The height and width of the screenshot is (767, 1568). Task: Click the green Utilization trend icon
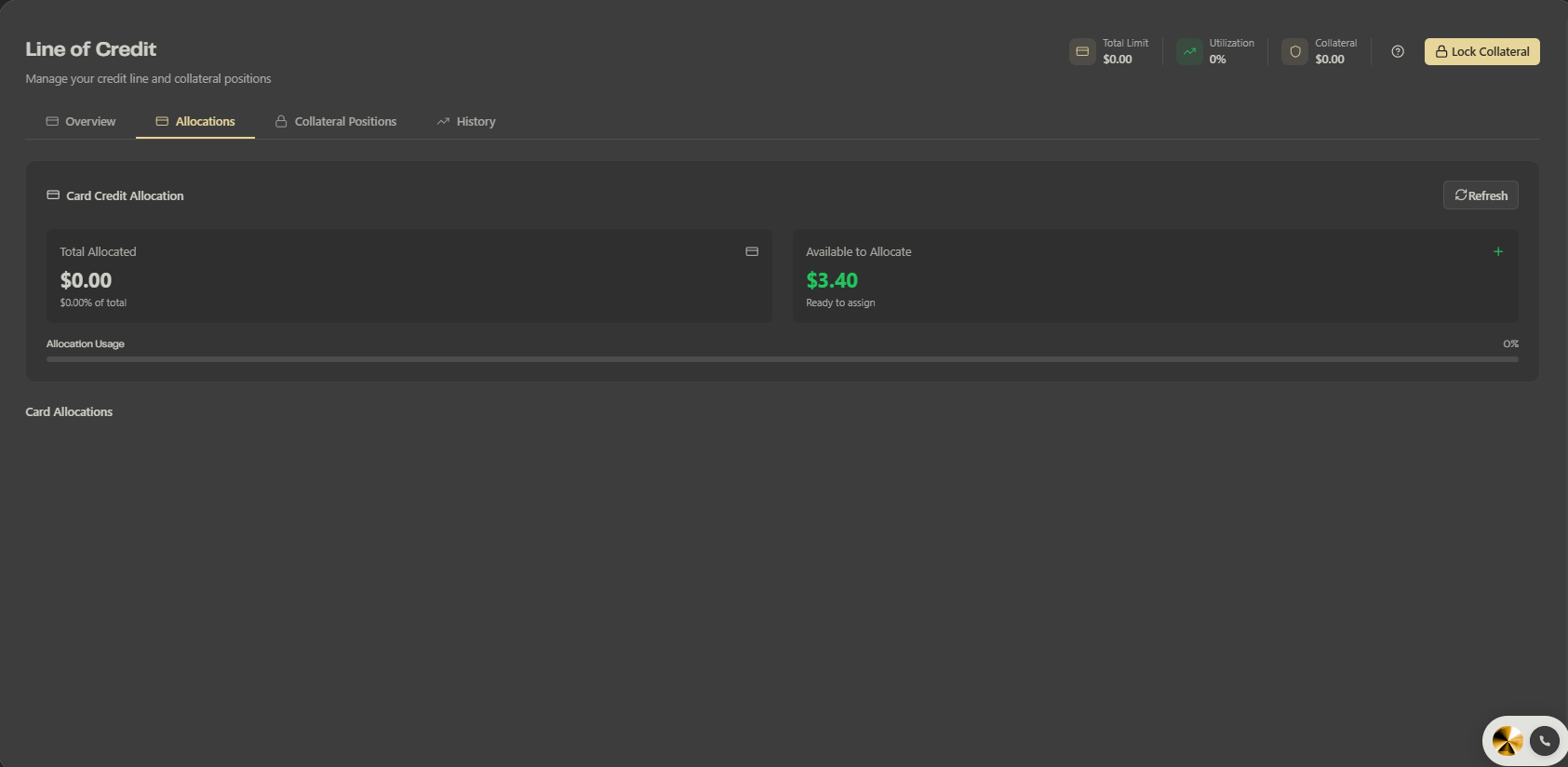click(1189, 51)
